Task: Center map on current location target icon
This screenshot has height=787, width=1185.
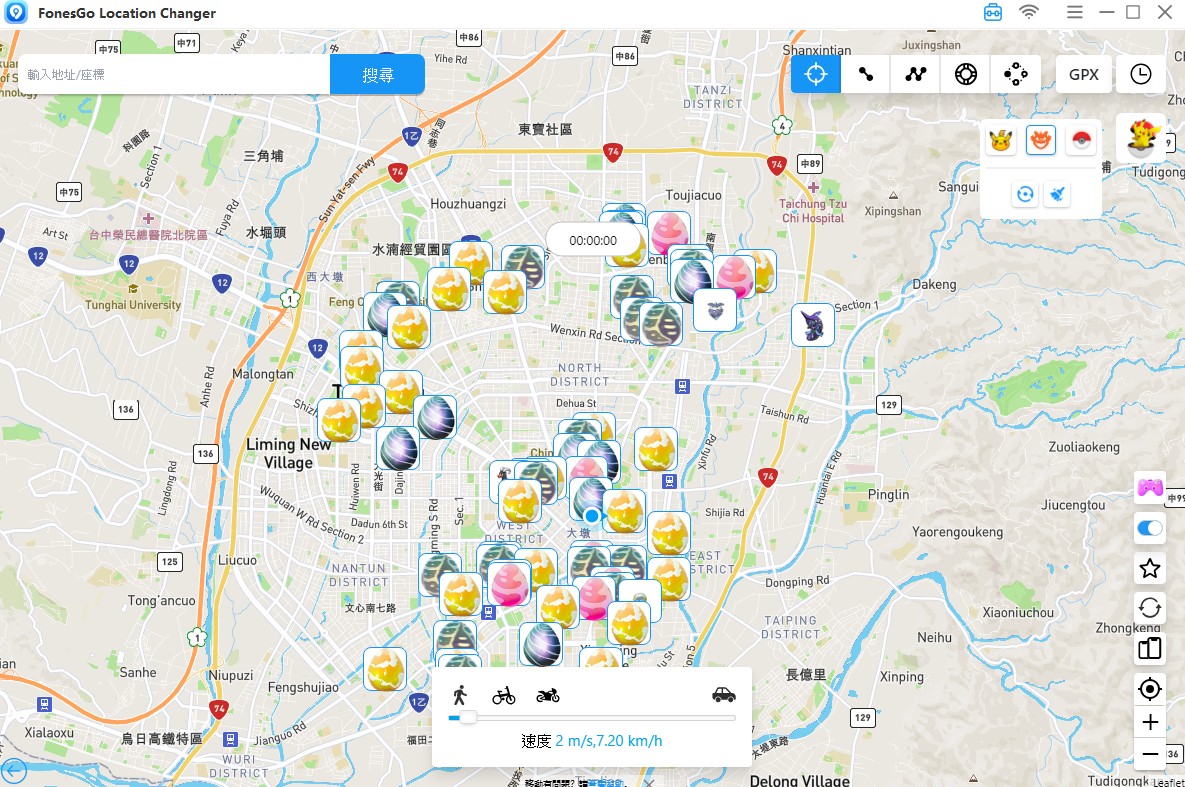Action: 1149,689
